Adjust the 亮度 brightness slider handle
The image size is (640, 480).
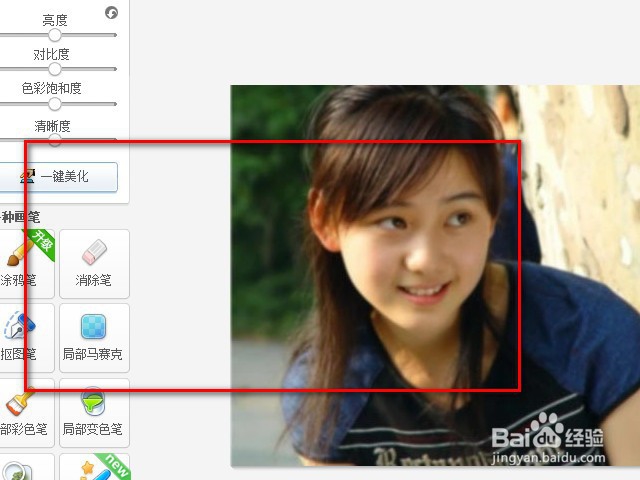pos(54,35)
